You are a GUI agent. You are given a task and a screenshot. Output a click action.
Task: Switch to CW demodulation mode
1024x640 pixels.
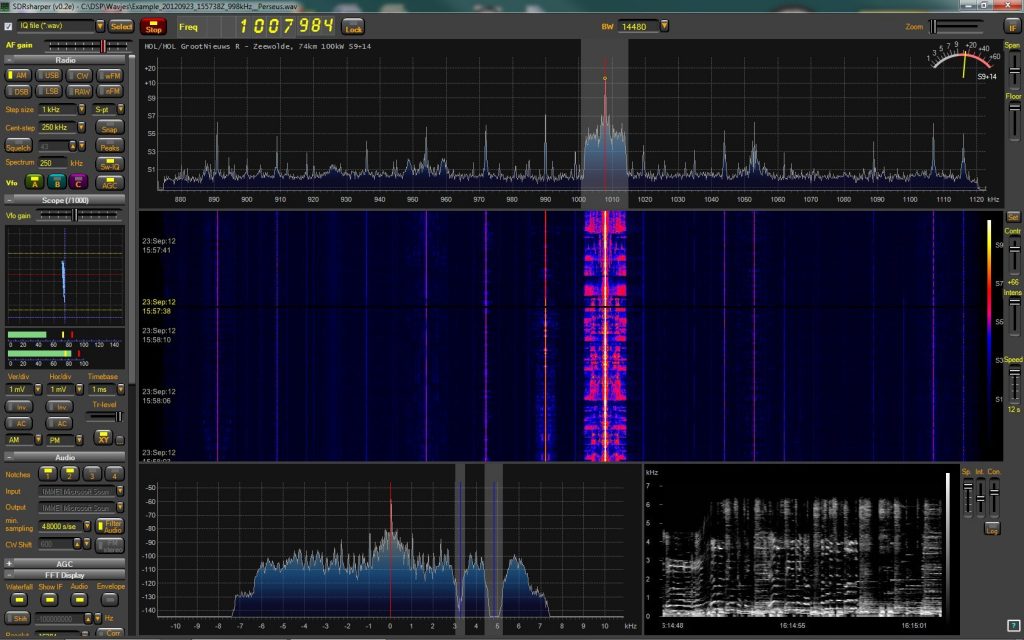click(80, 75)
